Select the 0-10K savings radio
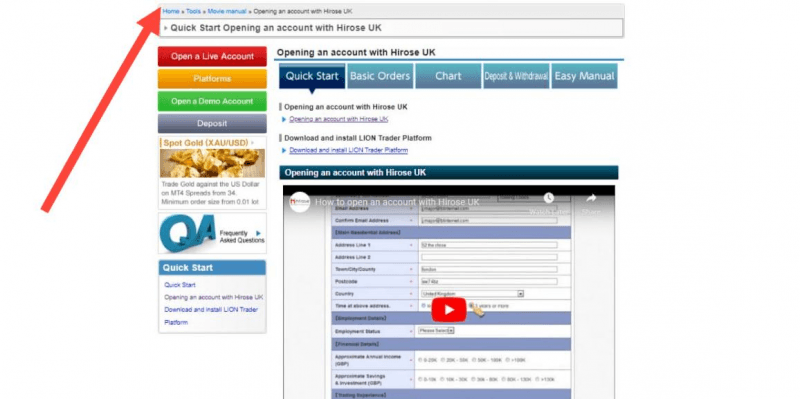 pos(421,380)
